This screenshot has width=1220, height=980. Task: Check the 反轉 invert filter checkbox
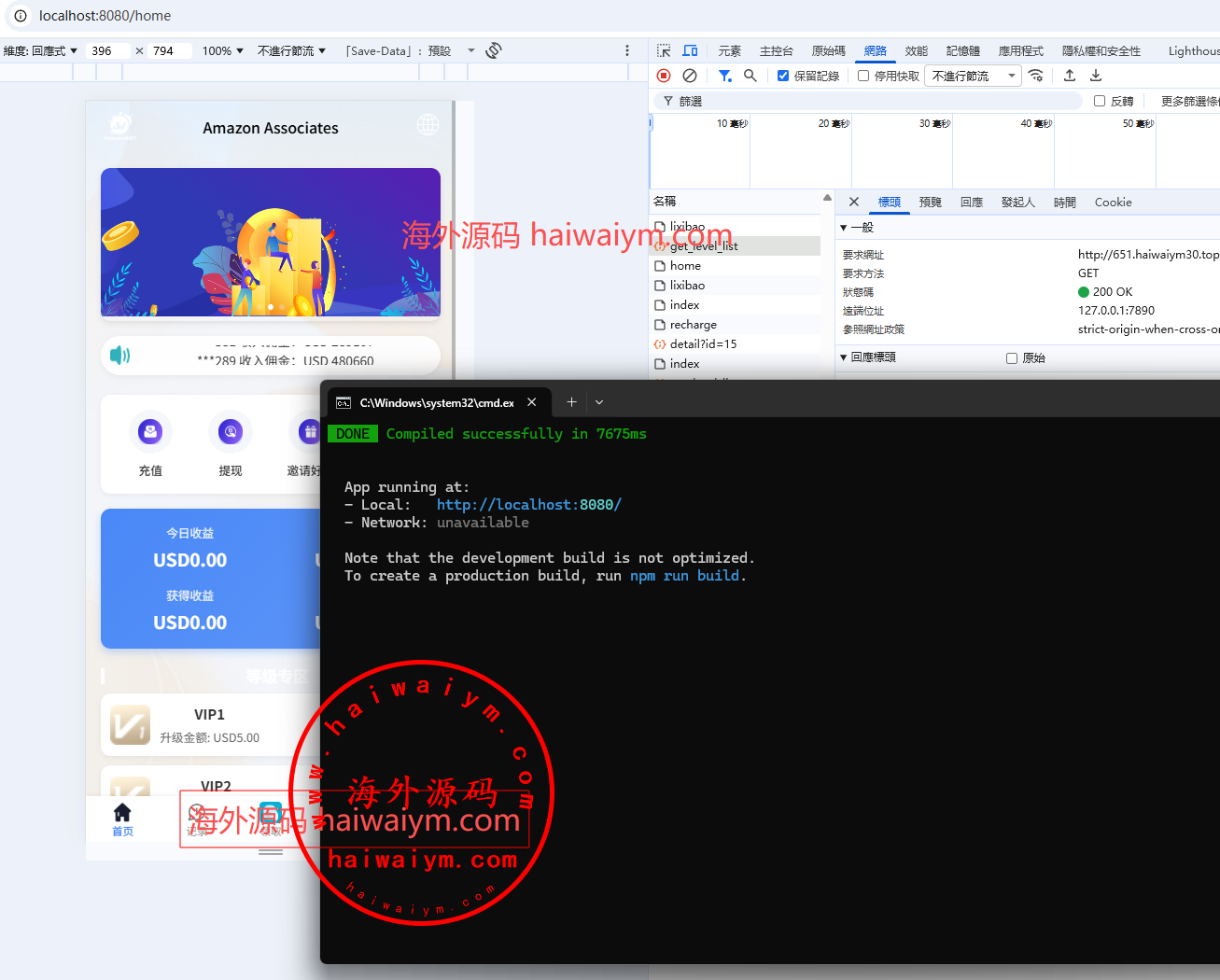point(1100,101)
